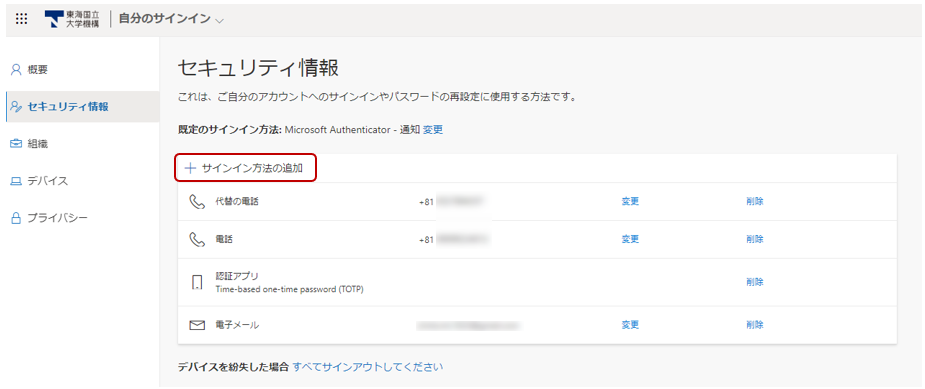925x389 pixels.
Task: Click 削除 in the 電話 row
Action: (755, 239)
